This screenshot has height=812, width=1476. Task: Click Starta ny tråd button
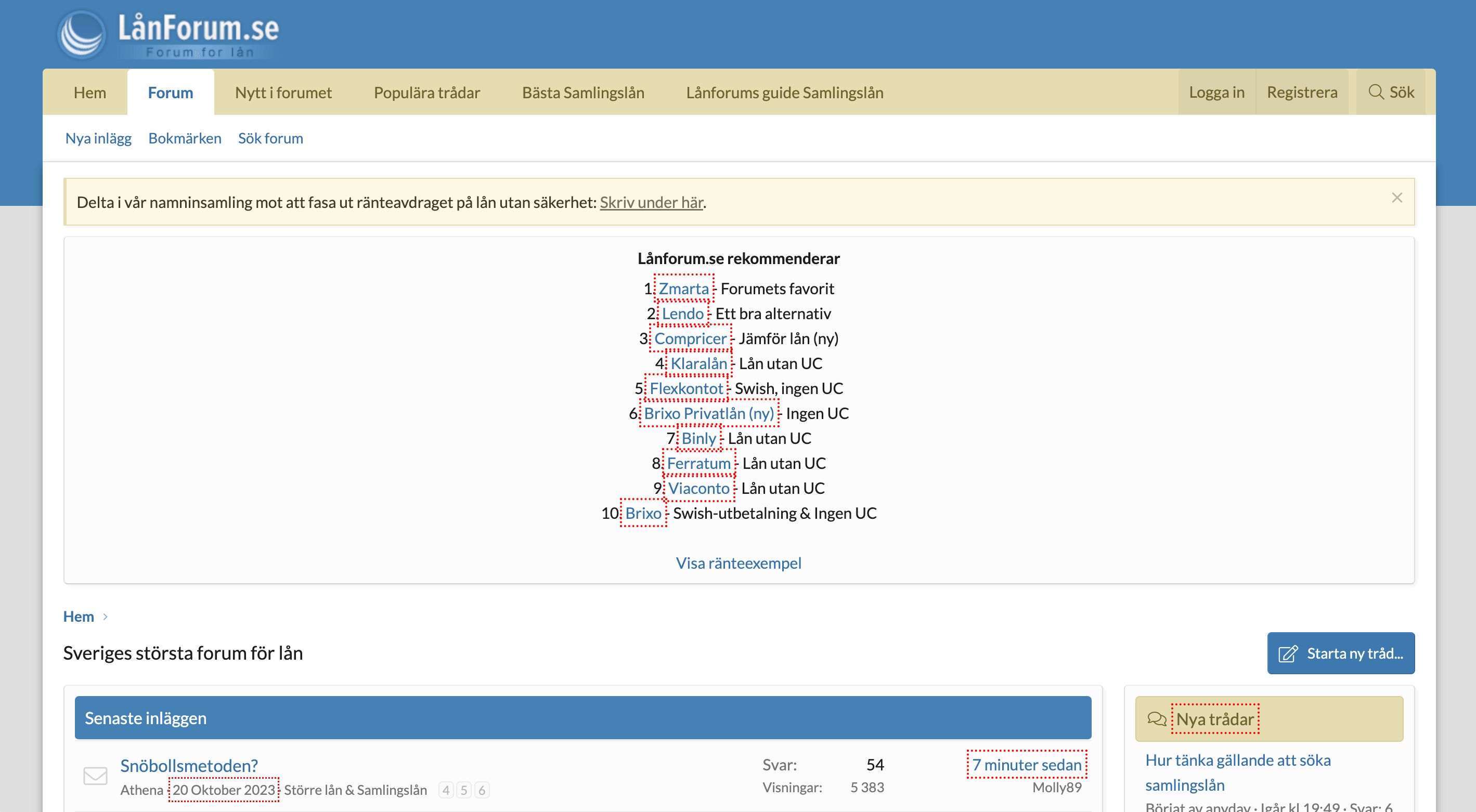point(1341,653)
